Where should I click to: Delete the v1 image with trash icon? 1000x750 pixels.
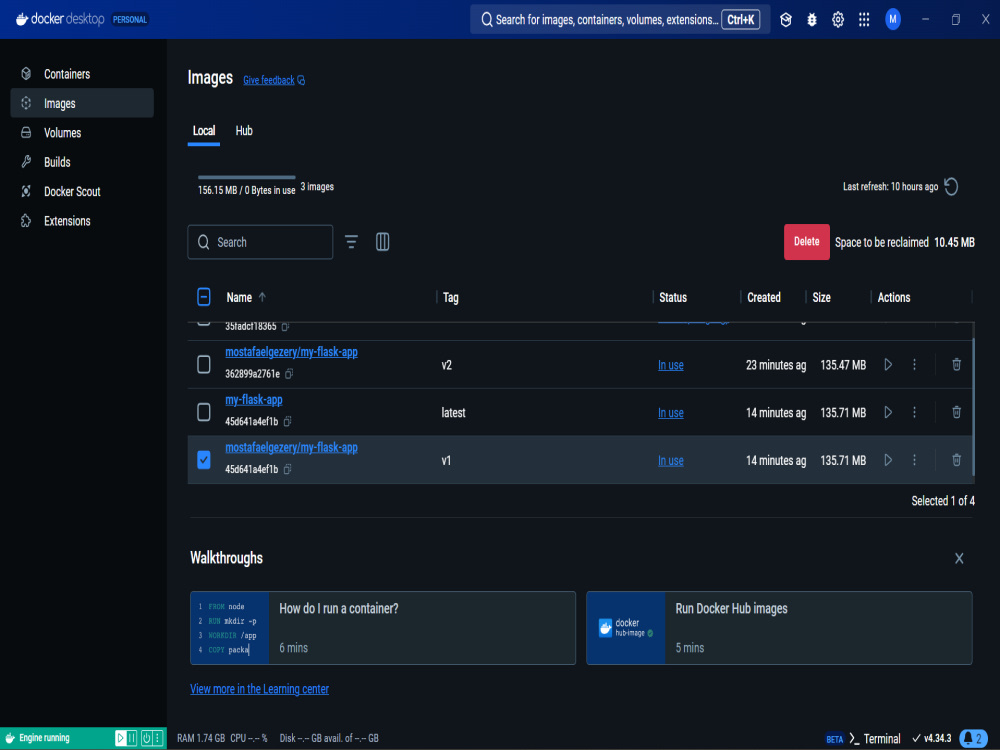[x=957, y=460]
